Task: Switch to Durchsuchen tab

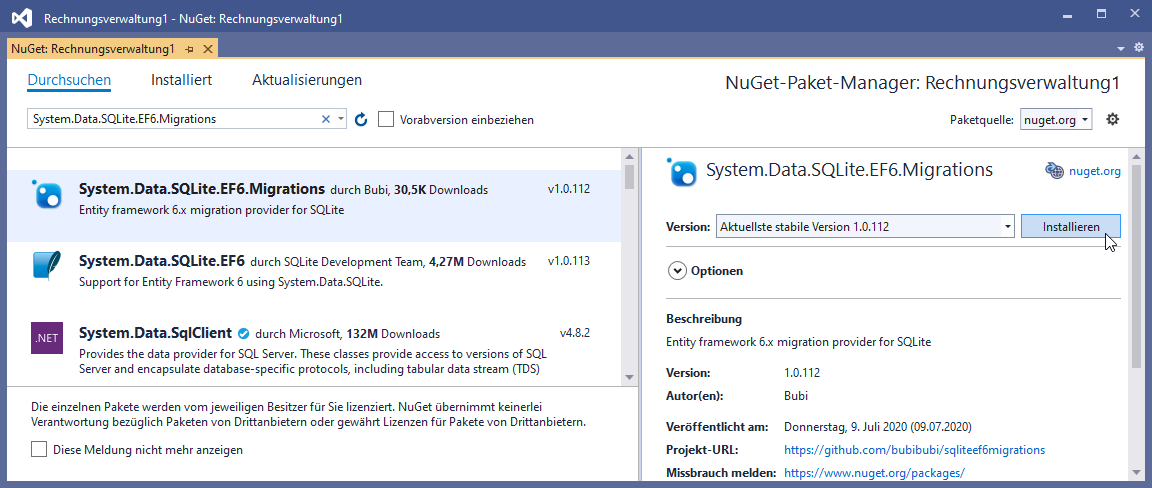Action: point(69,80)
